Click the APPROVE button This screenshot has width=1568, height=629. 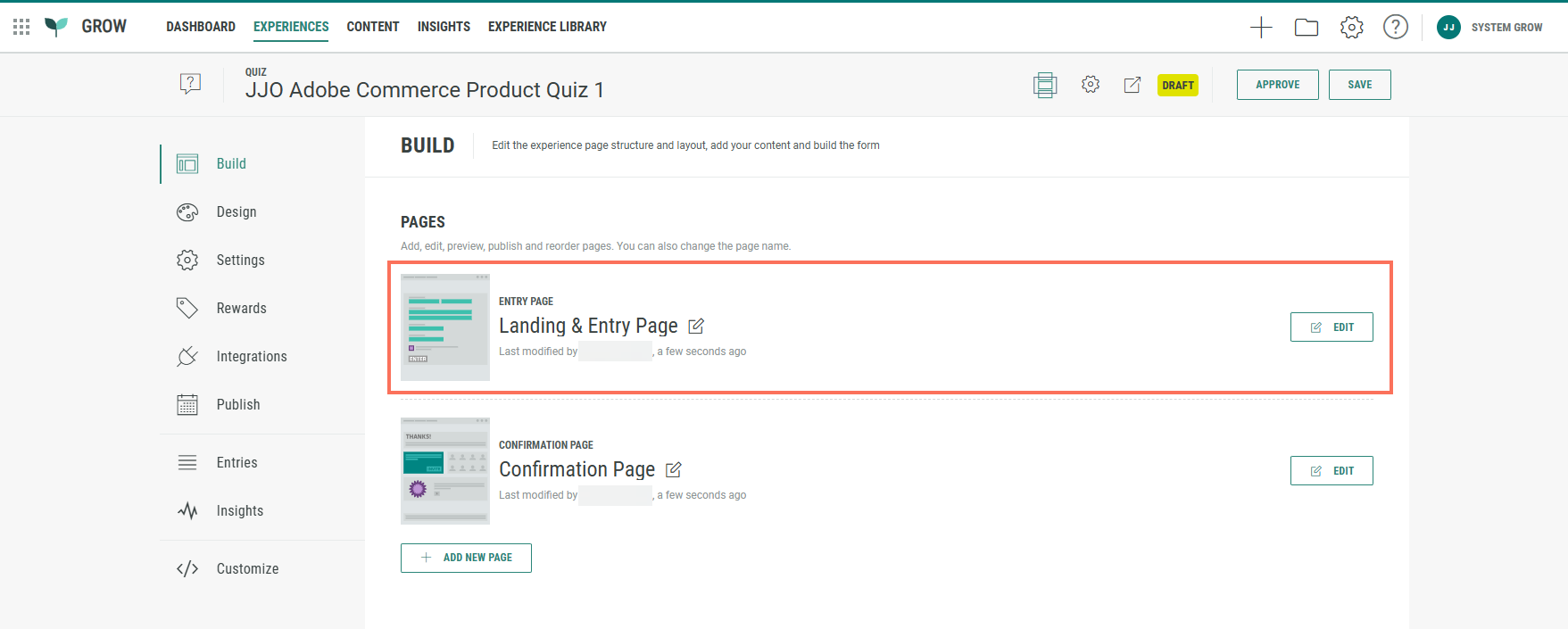point(1278,85)
